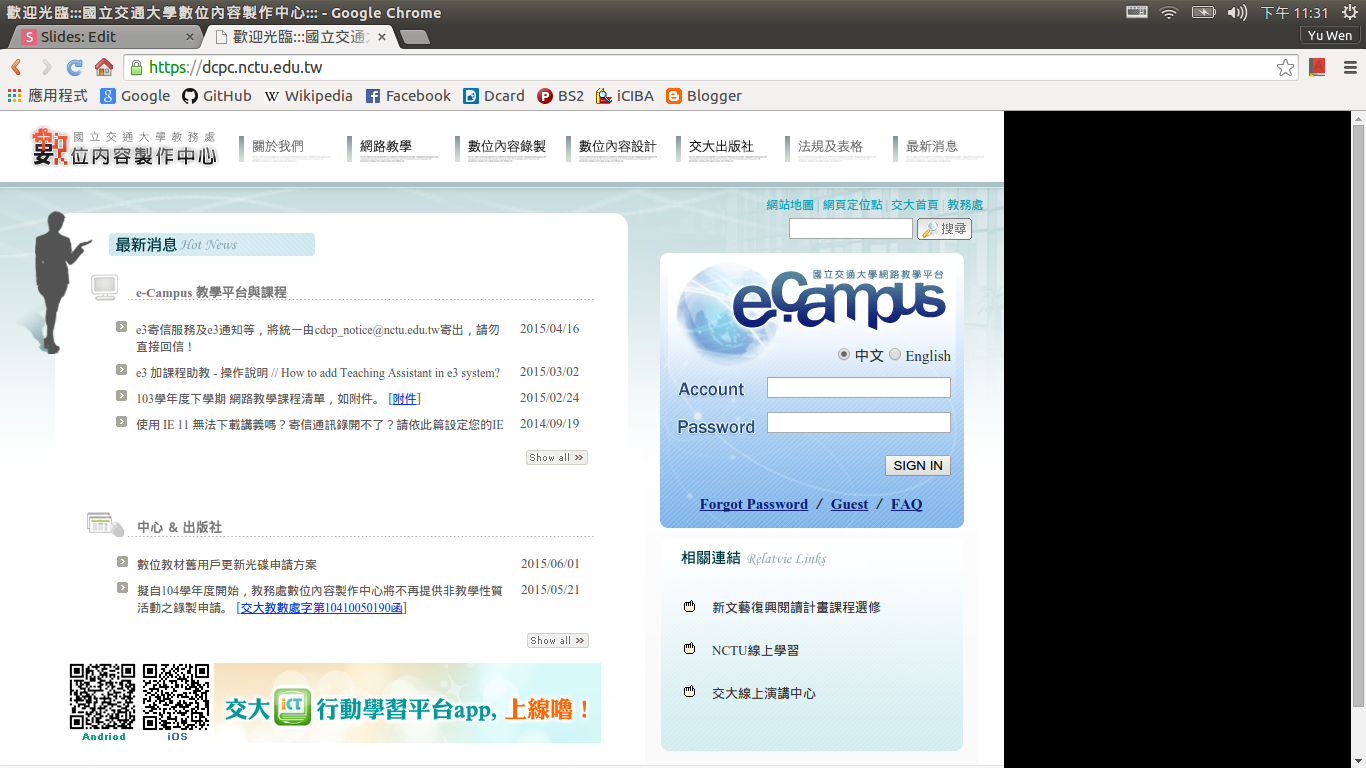
Task: Open the 交大出版社 menu
Action: point(721,148)
